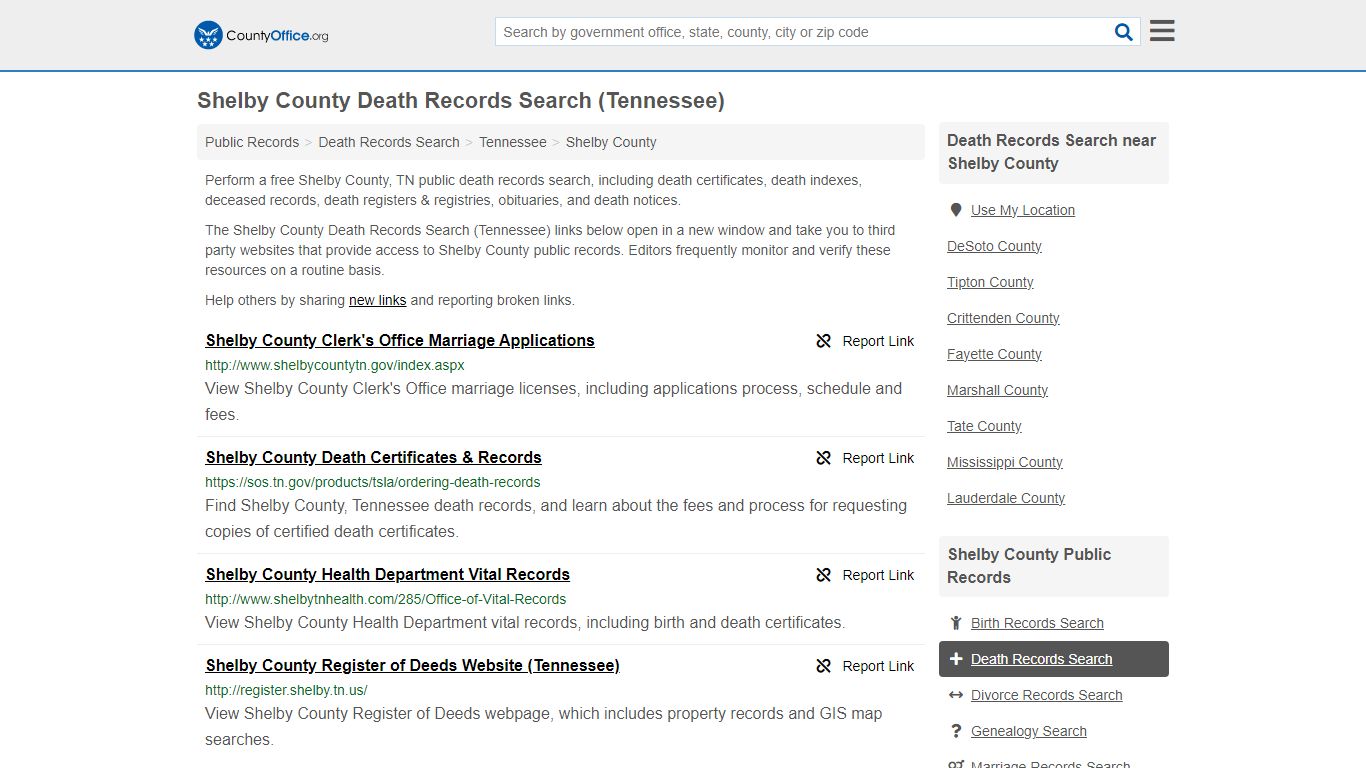Open Birth Records Search
The image size is (1366, 768).
(x=1037, y=623)
